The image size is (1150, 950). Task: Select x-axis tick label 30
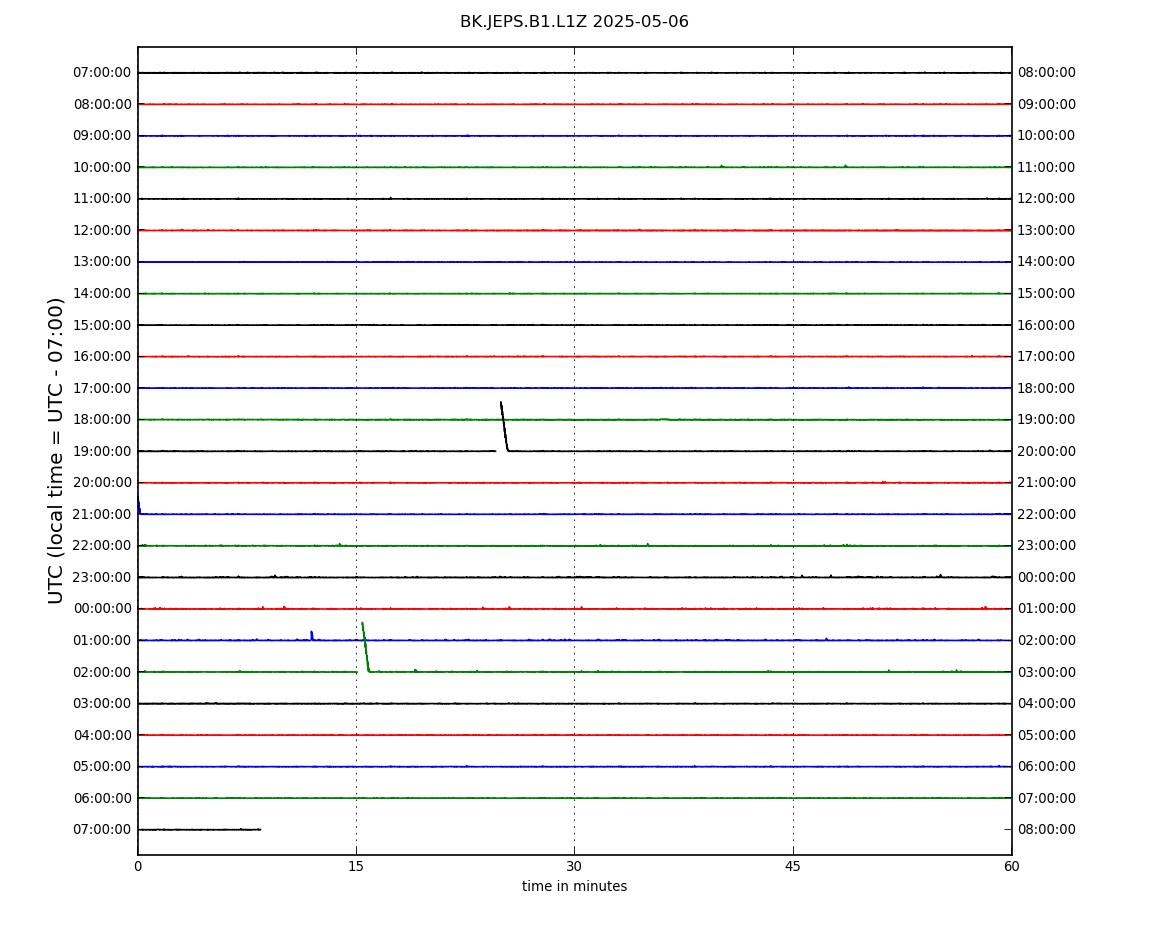point(574,866)
